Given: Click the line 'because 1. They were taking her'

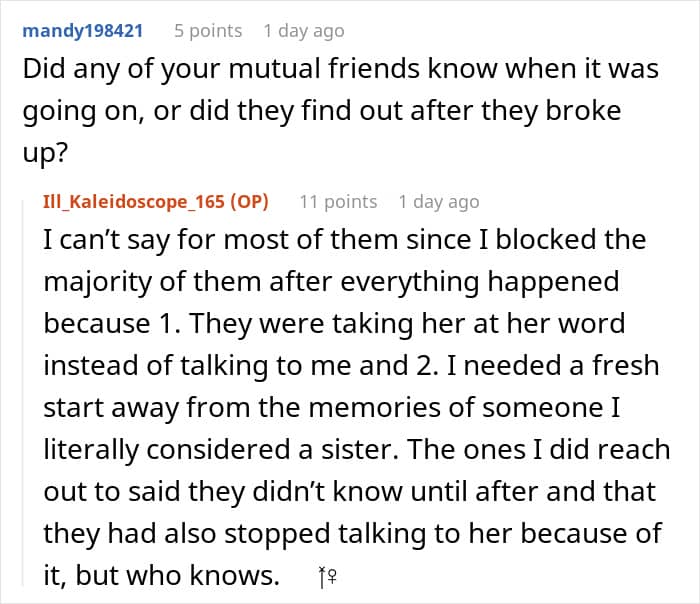Looking at the screenshot, I should click(x=334, y=324).
